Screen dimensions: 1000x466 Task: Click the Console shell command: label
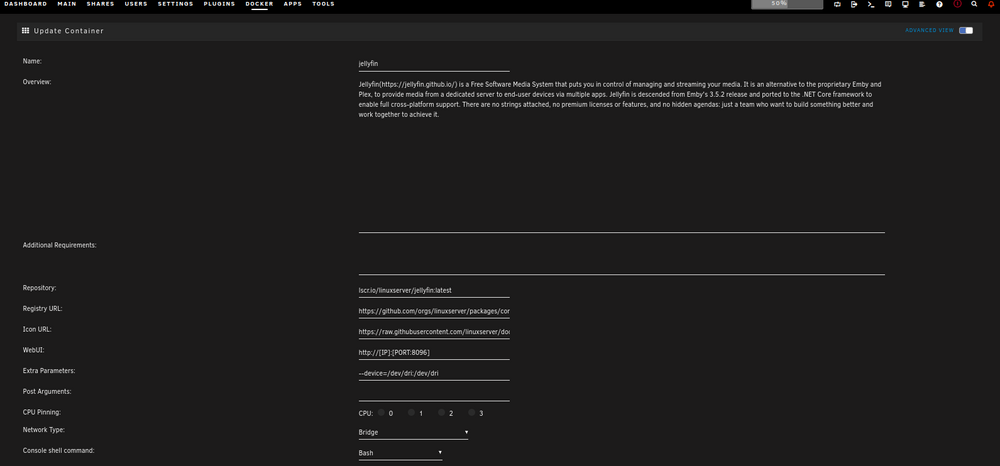[59, 450]
